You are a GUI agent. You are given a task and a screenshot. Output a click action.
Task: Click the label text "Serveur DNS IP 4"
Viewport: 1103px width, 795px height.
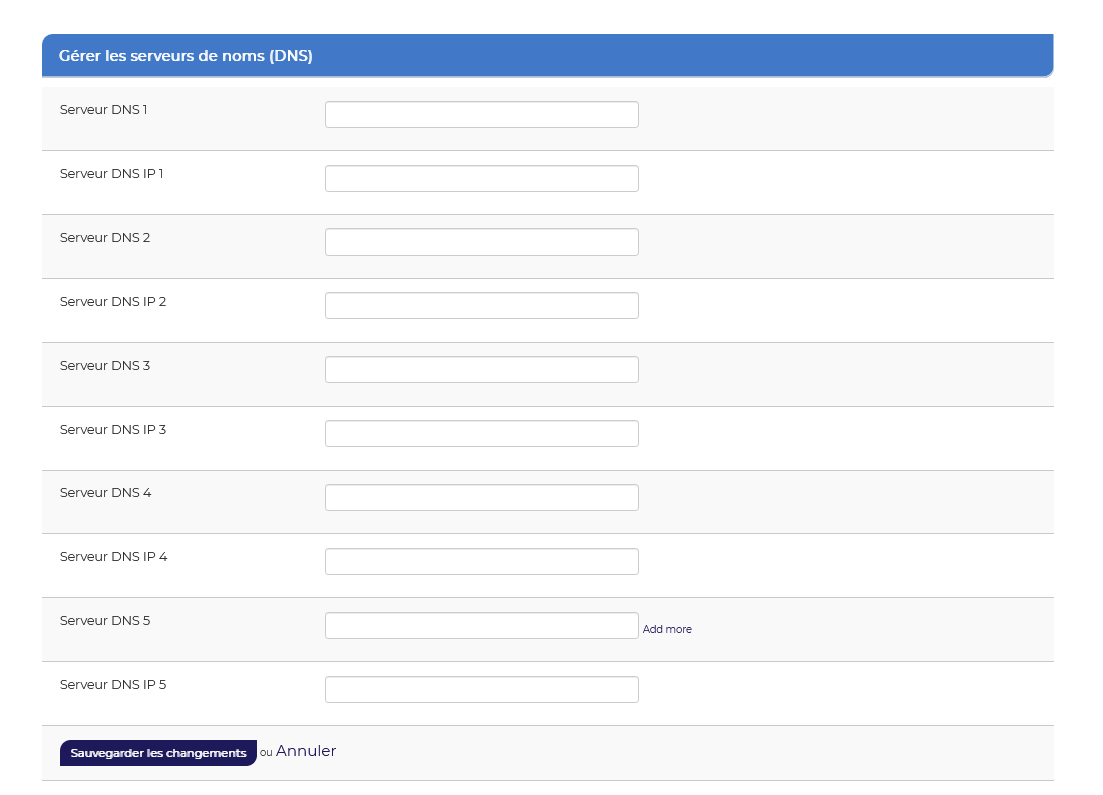(114, 557)
